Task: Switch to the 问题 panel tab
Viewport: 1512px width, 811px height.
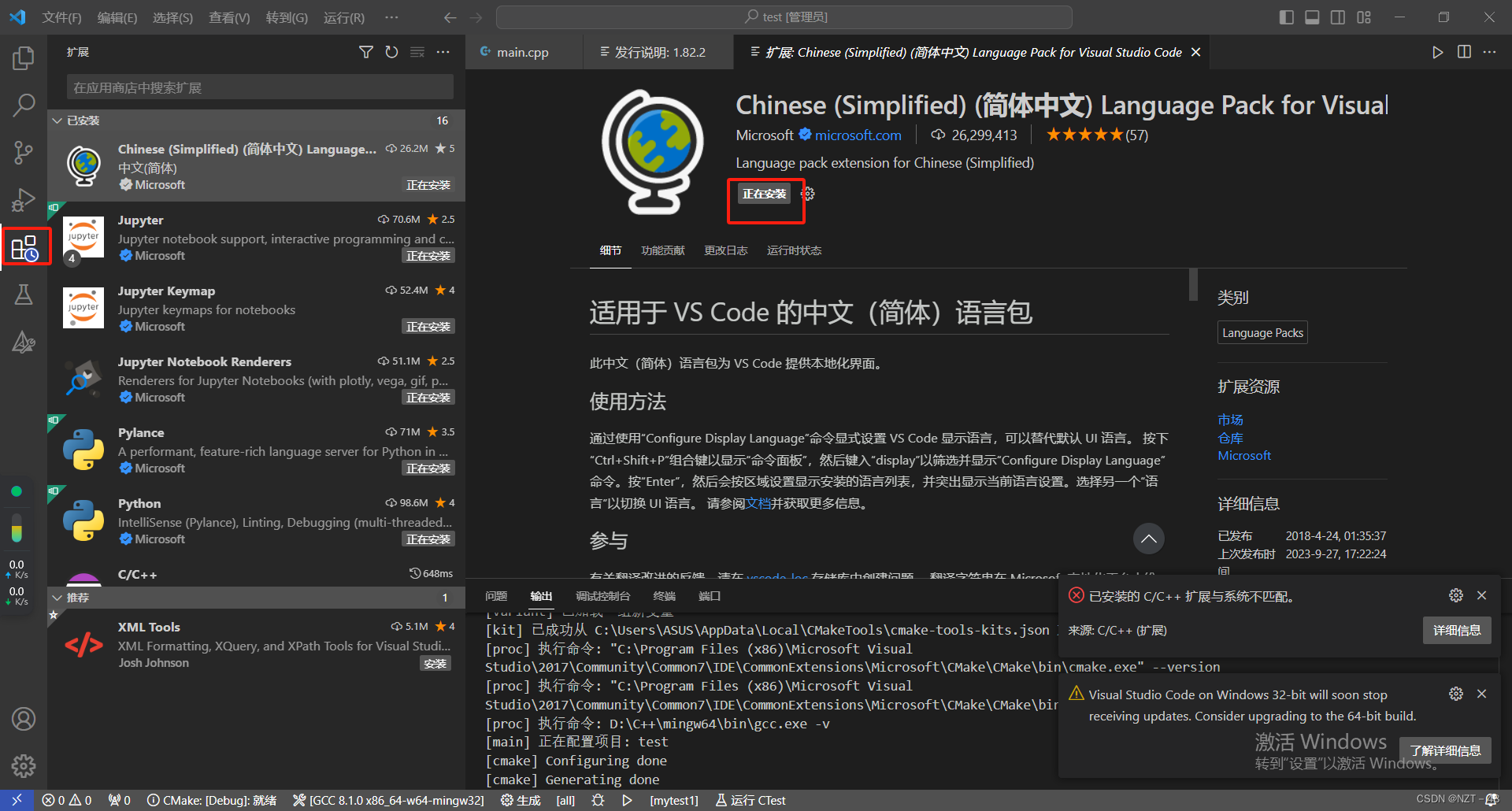Action: [496, 596]
